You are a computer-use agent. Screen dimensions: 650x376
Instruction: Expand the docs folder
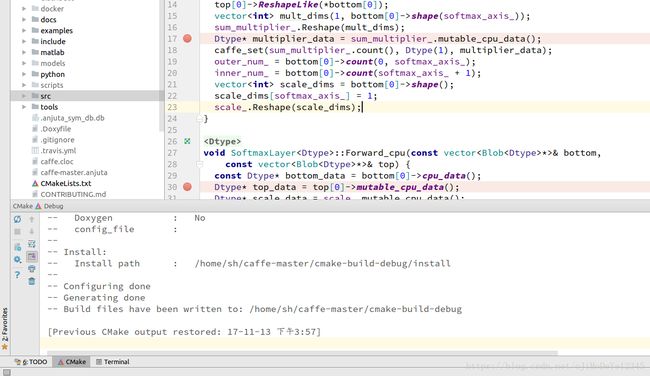click(24, 19)
